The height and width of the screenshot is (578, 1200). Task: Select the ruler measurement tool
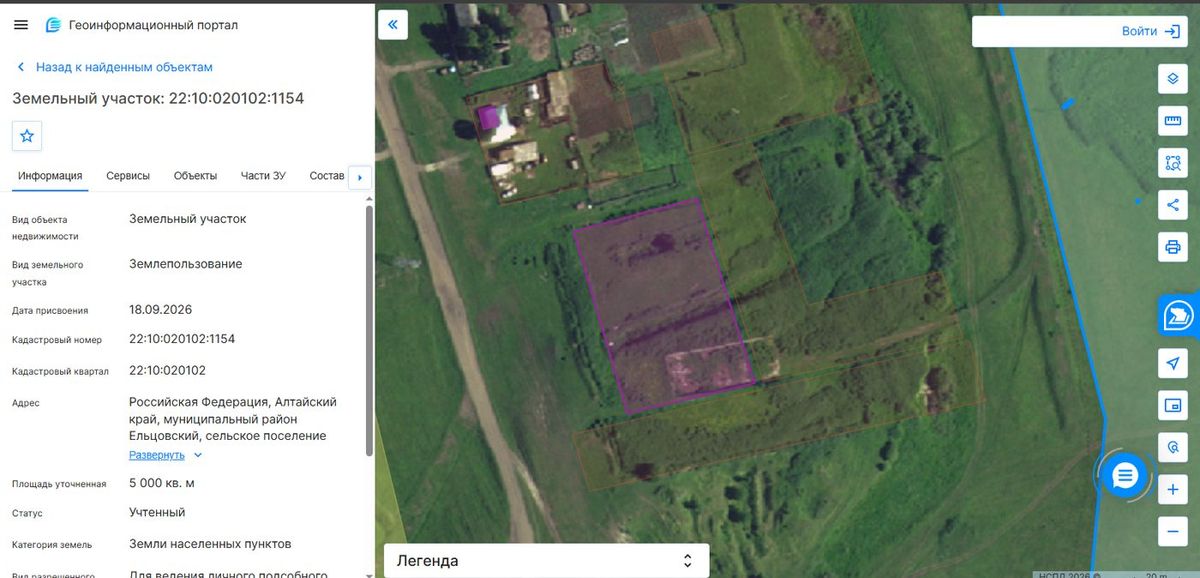pyautogui.click(x=1173, y=121)
